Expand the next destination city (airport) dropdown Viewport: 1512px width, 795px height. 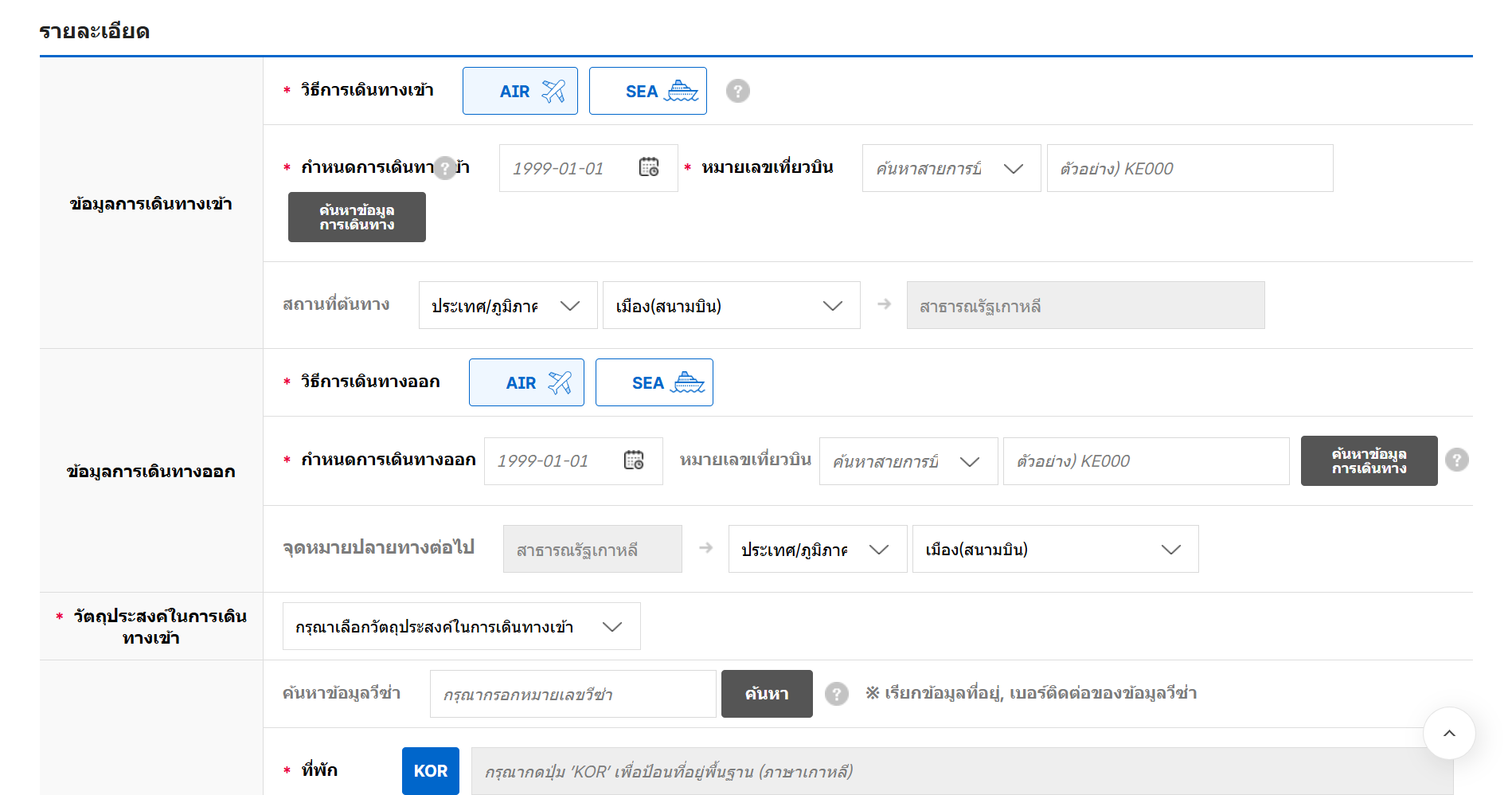click(x=1054, y=550)
